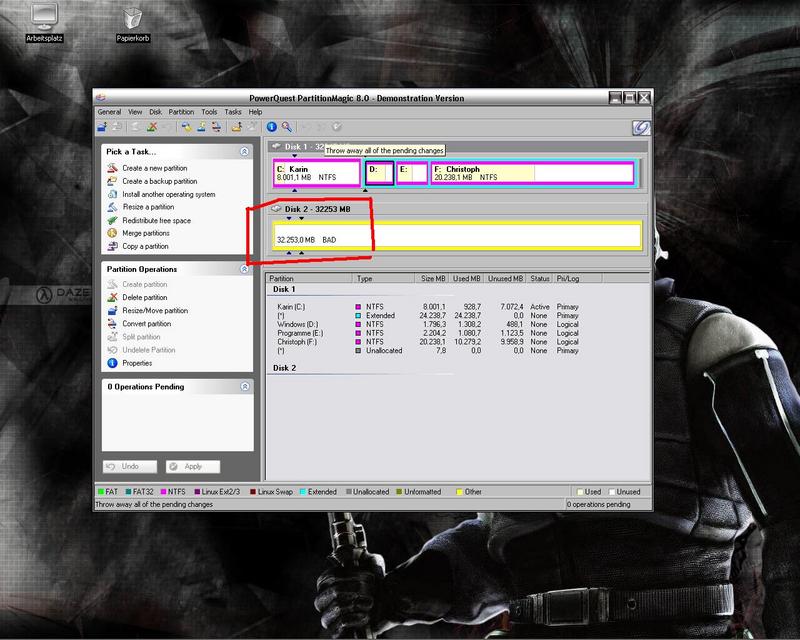The image size is (800, 640).
Task: Open the Tools menu
Action: 209,112
